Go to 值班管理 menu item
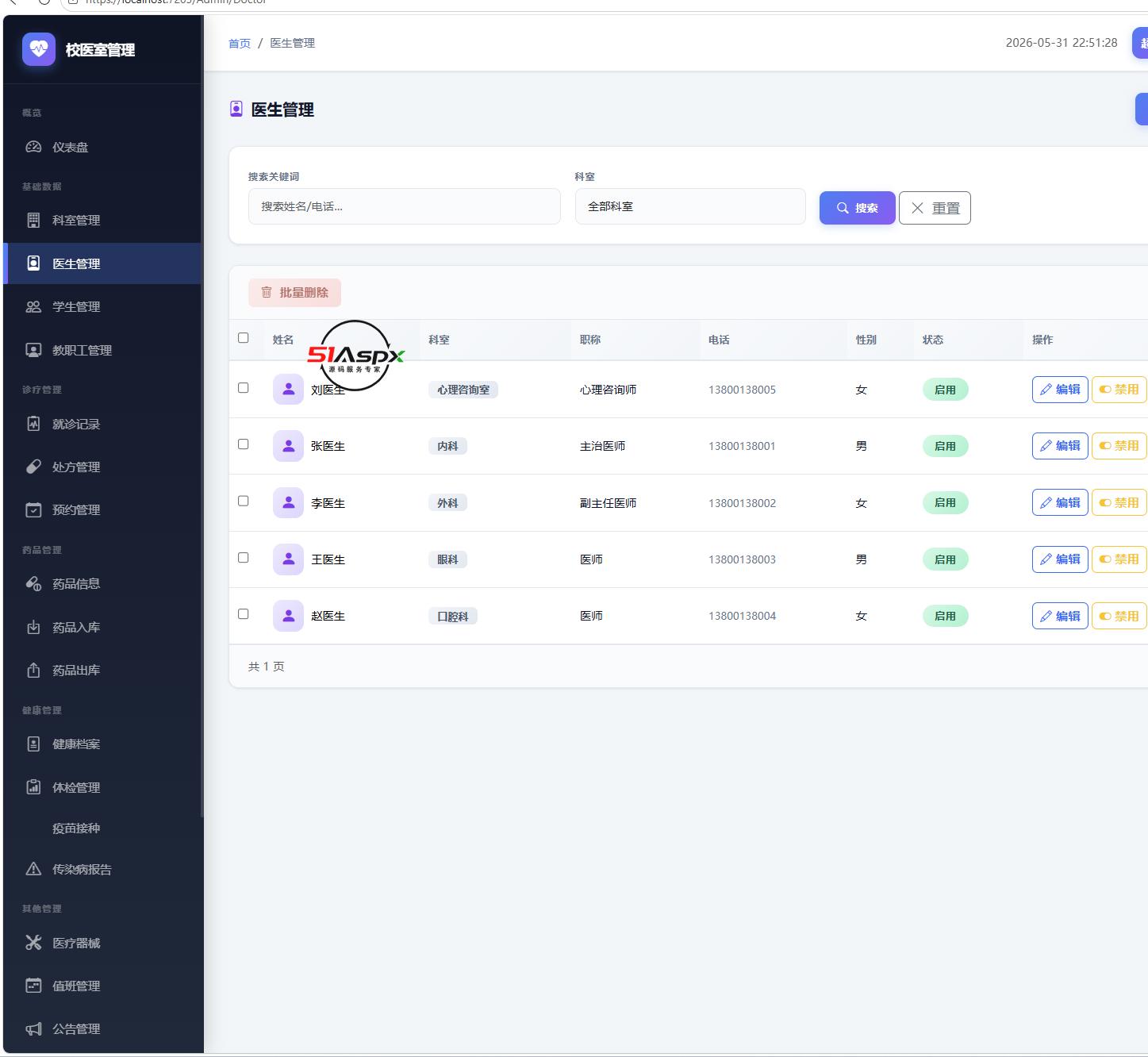Viewport: 1148px width, 1057px height. click(102, 986)
